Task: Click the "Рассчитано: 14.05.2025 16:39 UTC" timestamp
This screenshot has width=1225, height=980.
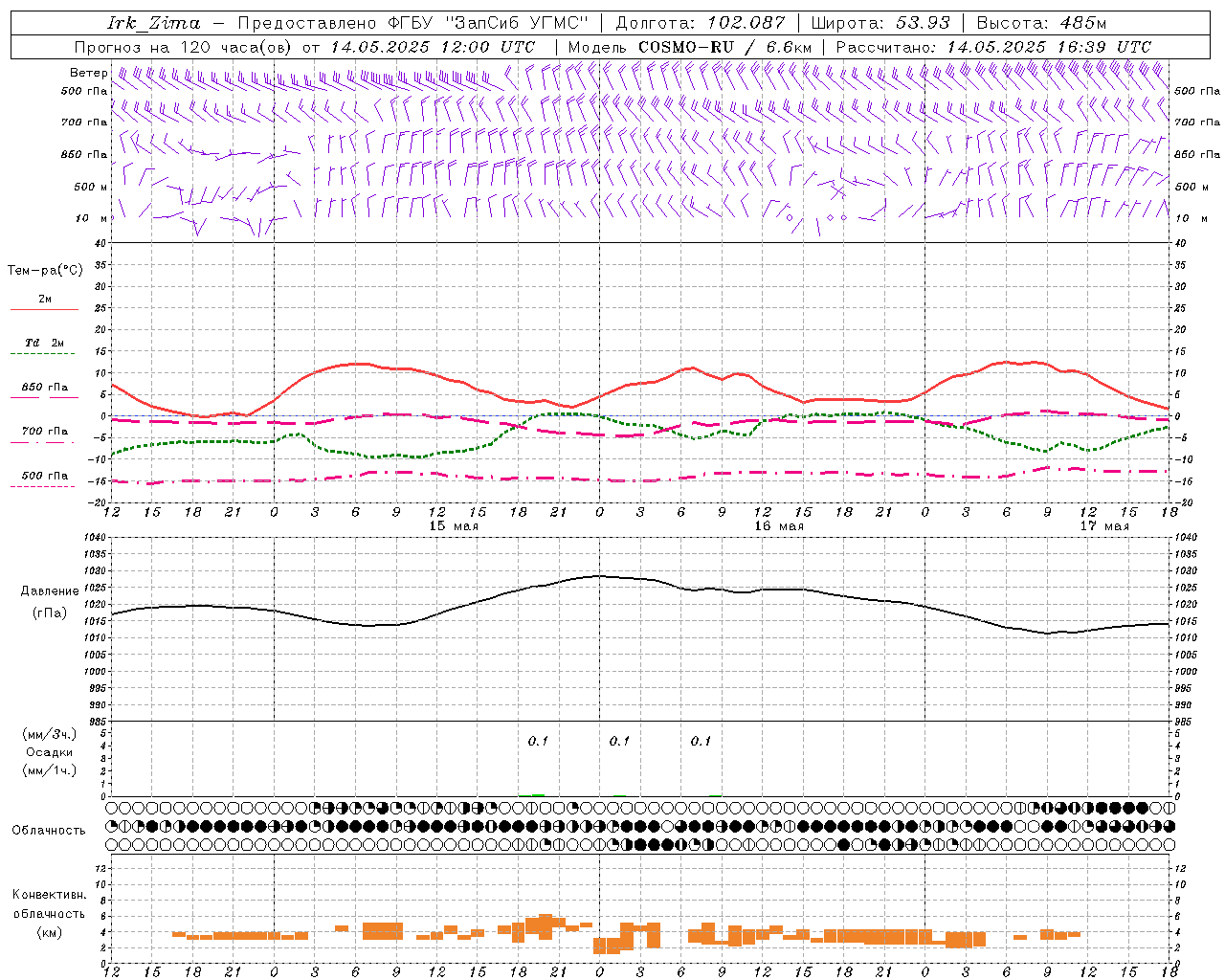Action: pos(993,47)
